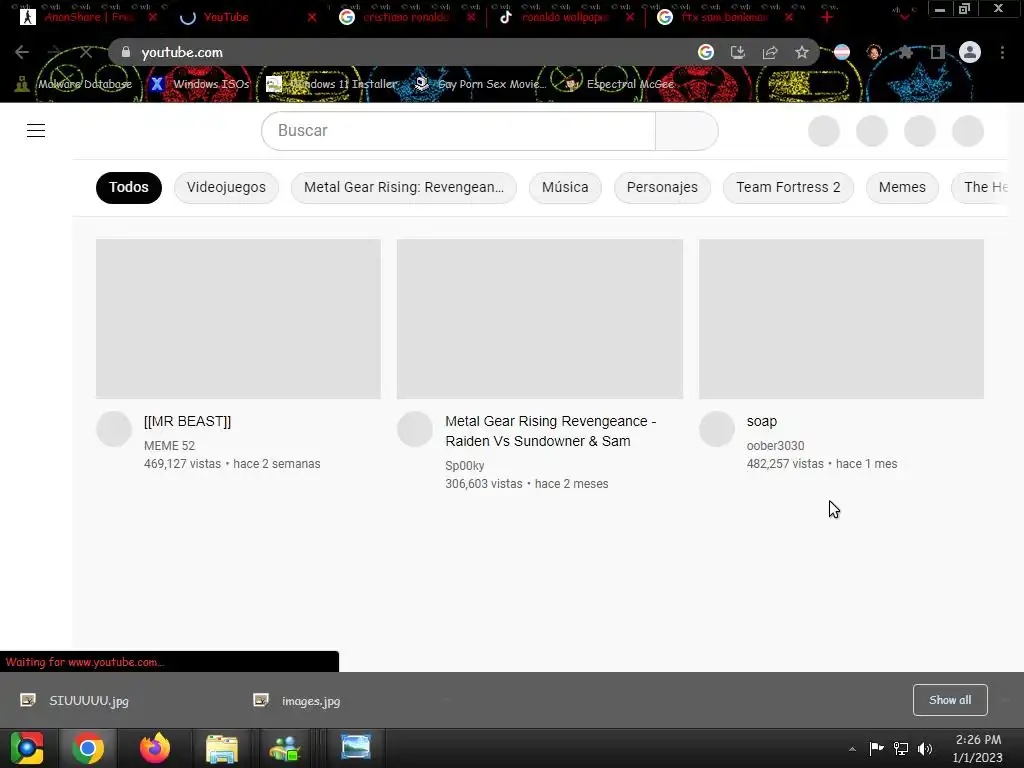The height and width of the screenshot is (768, 1024).
Task: Open Chrome in the taskbar
Action: [x=88, y=748]
